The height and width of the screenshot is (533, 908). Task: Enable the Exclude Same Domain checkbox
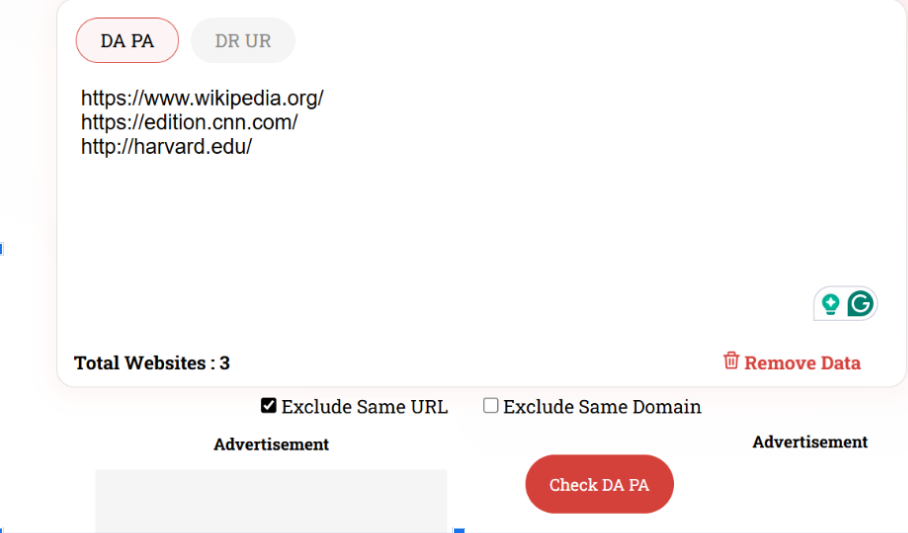click(490, 406)
